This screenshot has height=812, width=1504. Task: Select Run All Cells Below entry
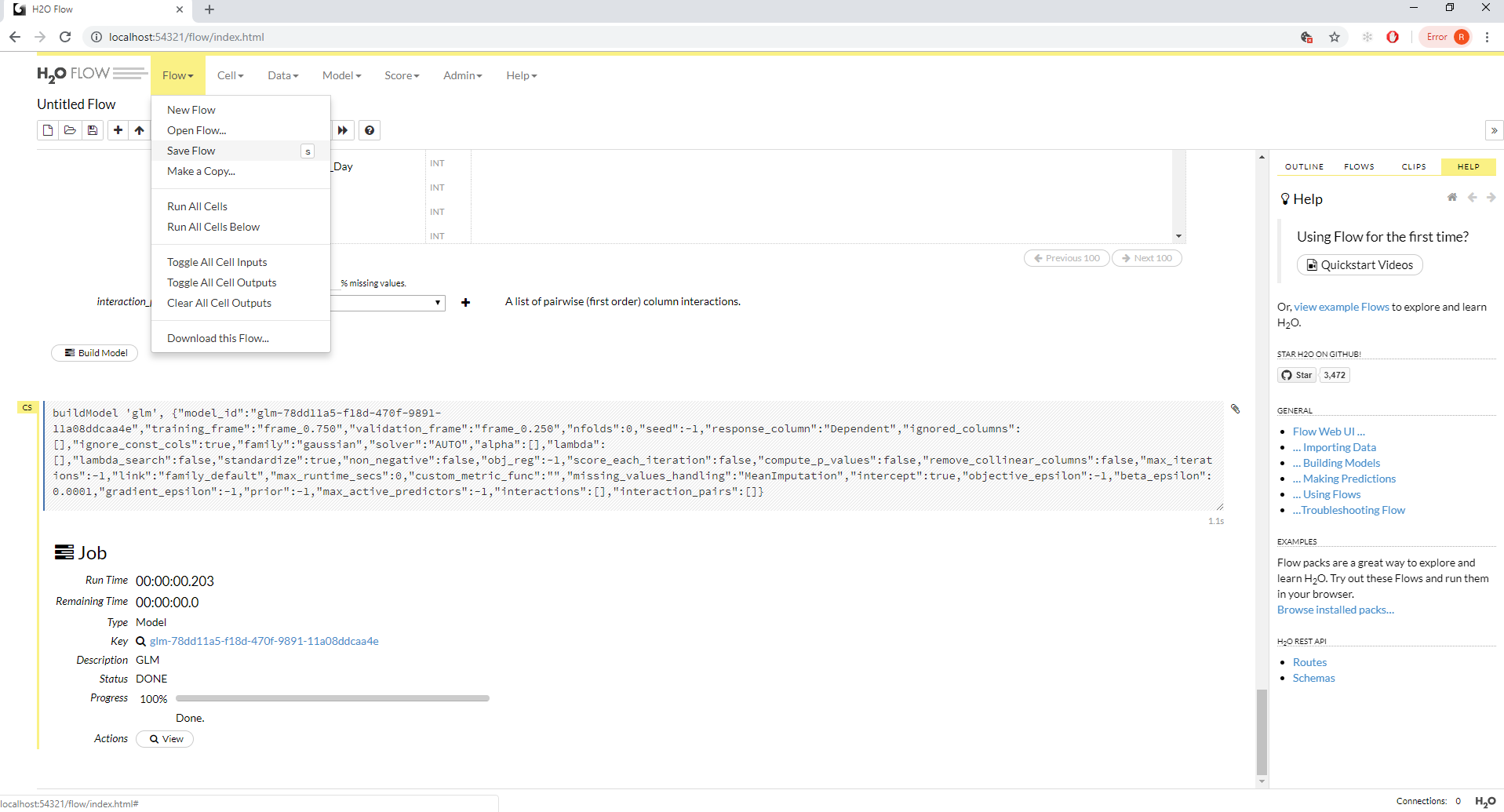pos(241,227)
